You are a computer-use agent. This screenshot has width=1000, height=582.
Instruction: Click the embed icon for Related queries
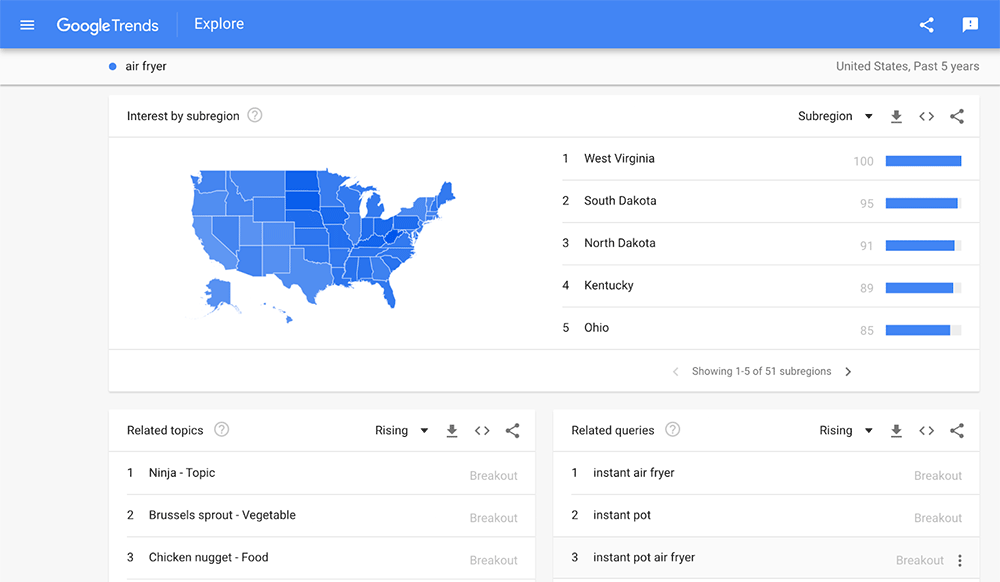(x=927, y=431)
